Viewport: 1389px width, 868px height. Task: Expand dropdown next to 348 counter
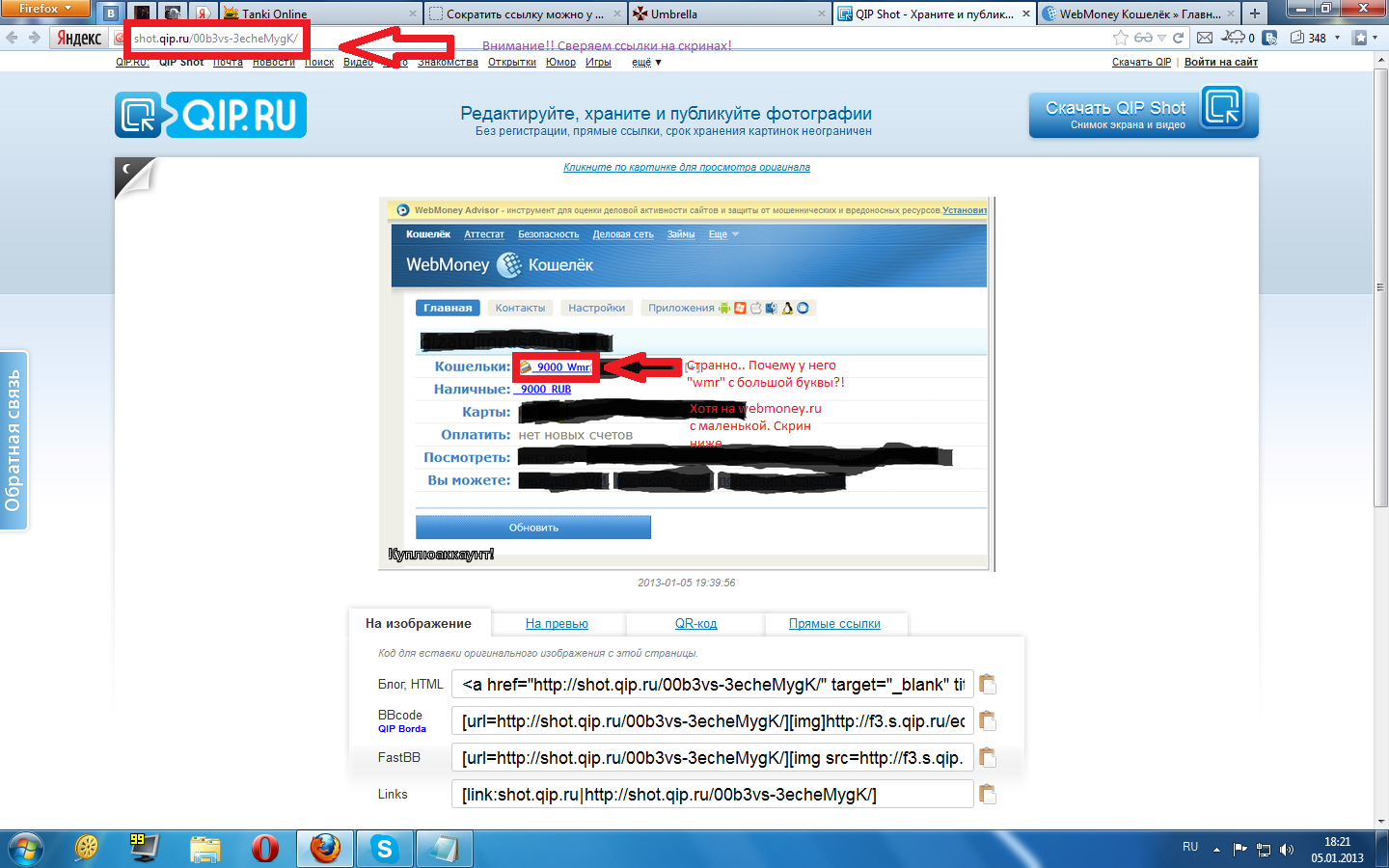tap(1337, 38)
